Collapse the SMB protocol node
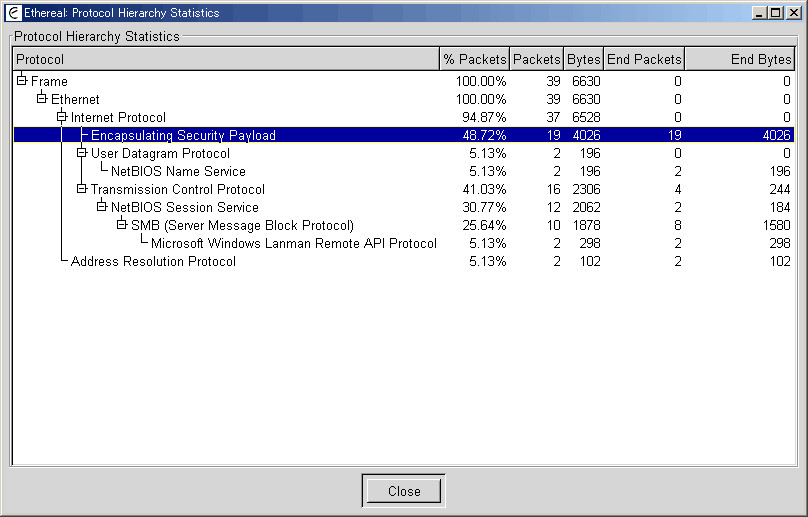 [x=122, y=225]
